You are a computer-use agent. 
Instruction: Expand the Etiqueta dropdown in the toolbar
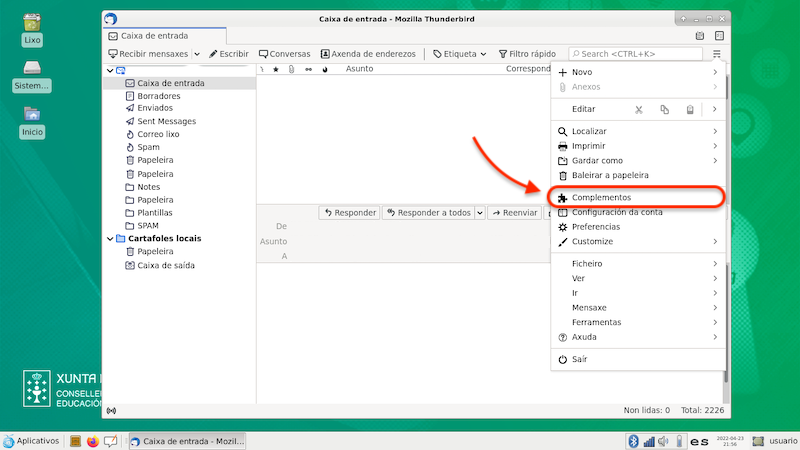pyautogui.click(x=483, y=54)
